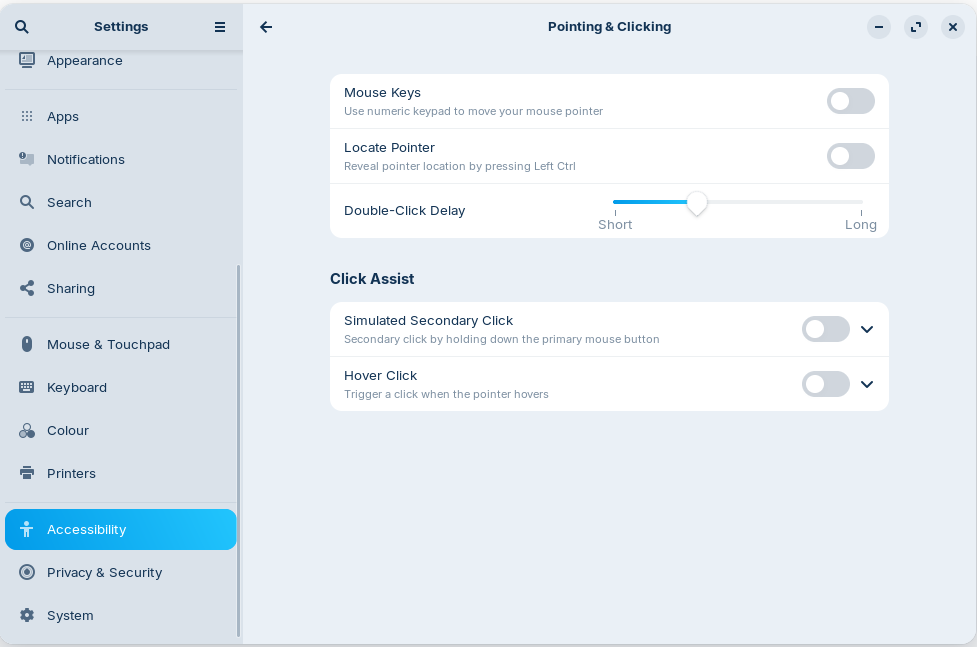Viewport: 977px width, 647px height.
Task: Click the Double-Click Delay slider handle
Action: [x=697, y=203]
